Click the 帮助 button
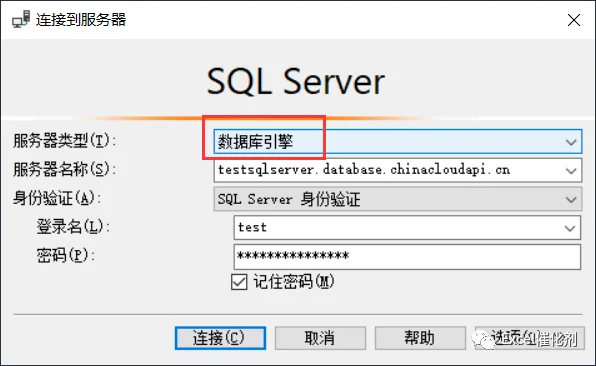The image size is (596, 366). click(x=420, y=338)
